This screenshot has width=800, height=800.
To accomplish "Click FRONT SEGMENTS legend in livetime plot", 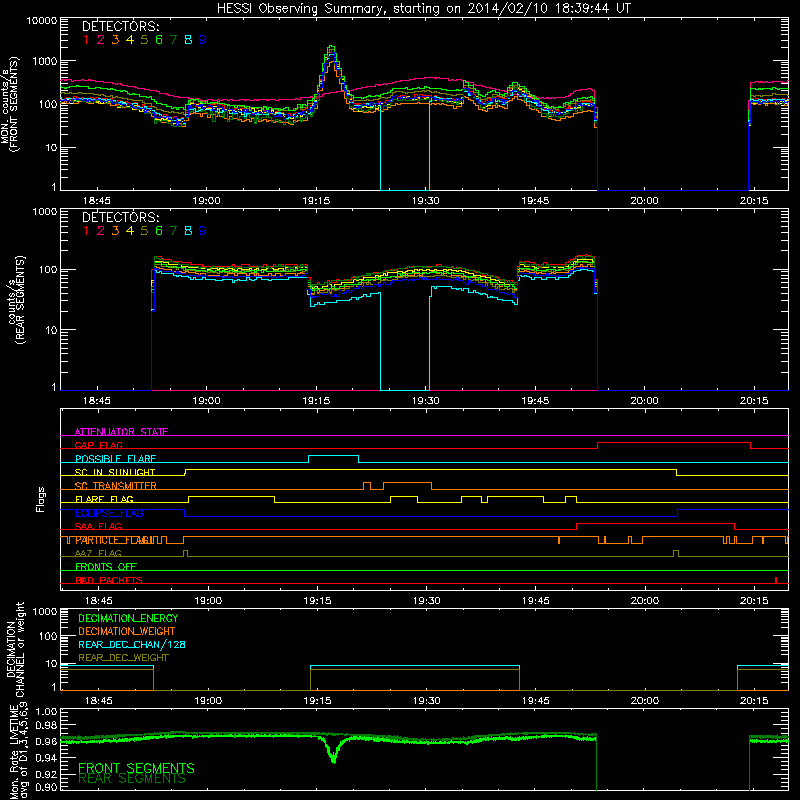I will tap(136, 768).
